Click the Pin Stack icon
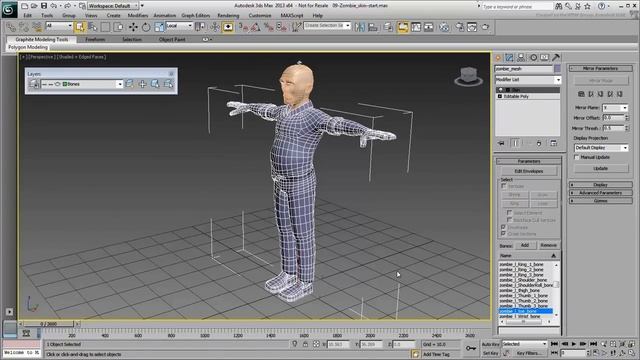 [x=501, y=143]
